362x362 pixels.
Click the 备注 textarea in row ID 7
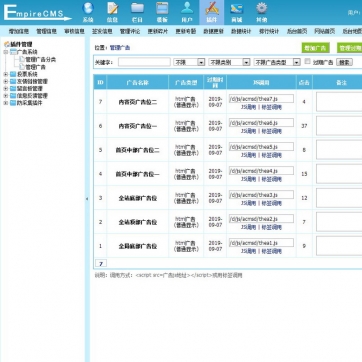point(339,102)
